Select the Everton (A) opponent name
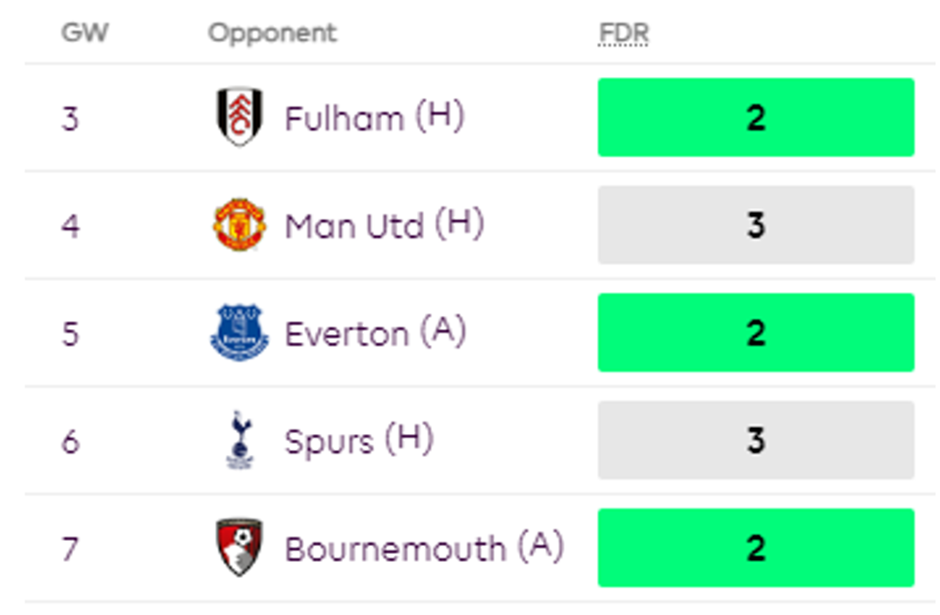Viewport: 940px width, 615px height. (375, 333)
